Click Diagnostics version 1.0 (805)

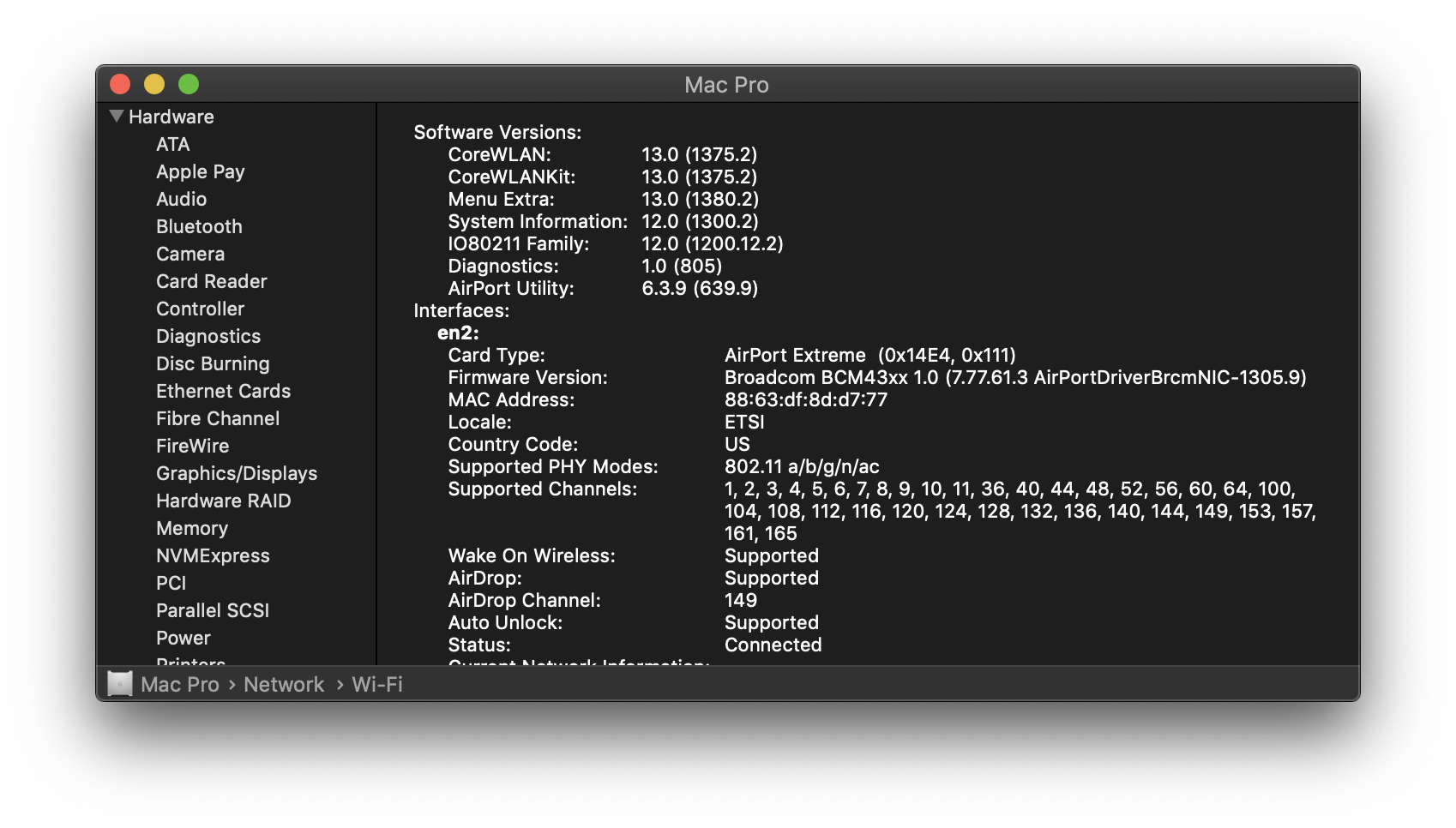pos(682,266)
